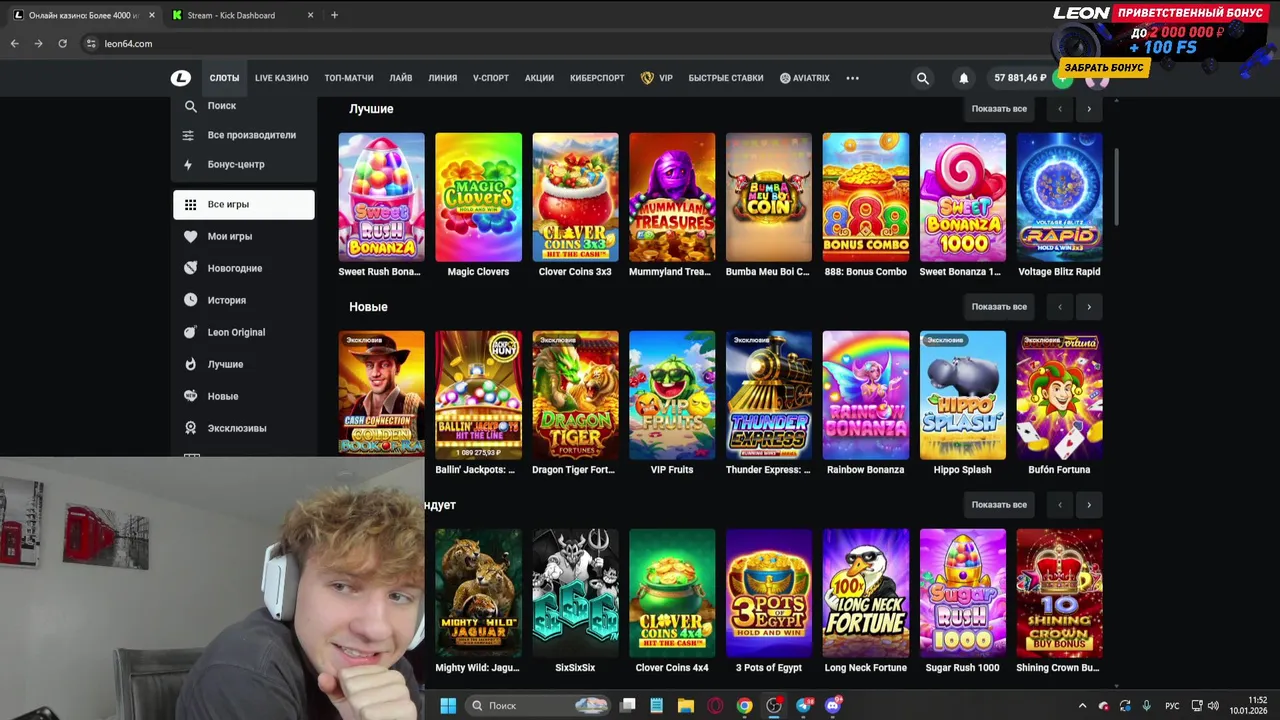Open the three-dots more menu in the header
The image size is (1280, 720).
tap(852, 78)
